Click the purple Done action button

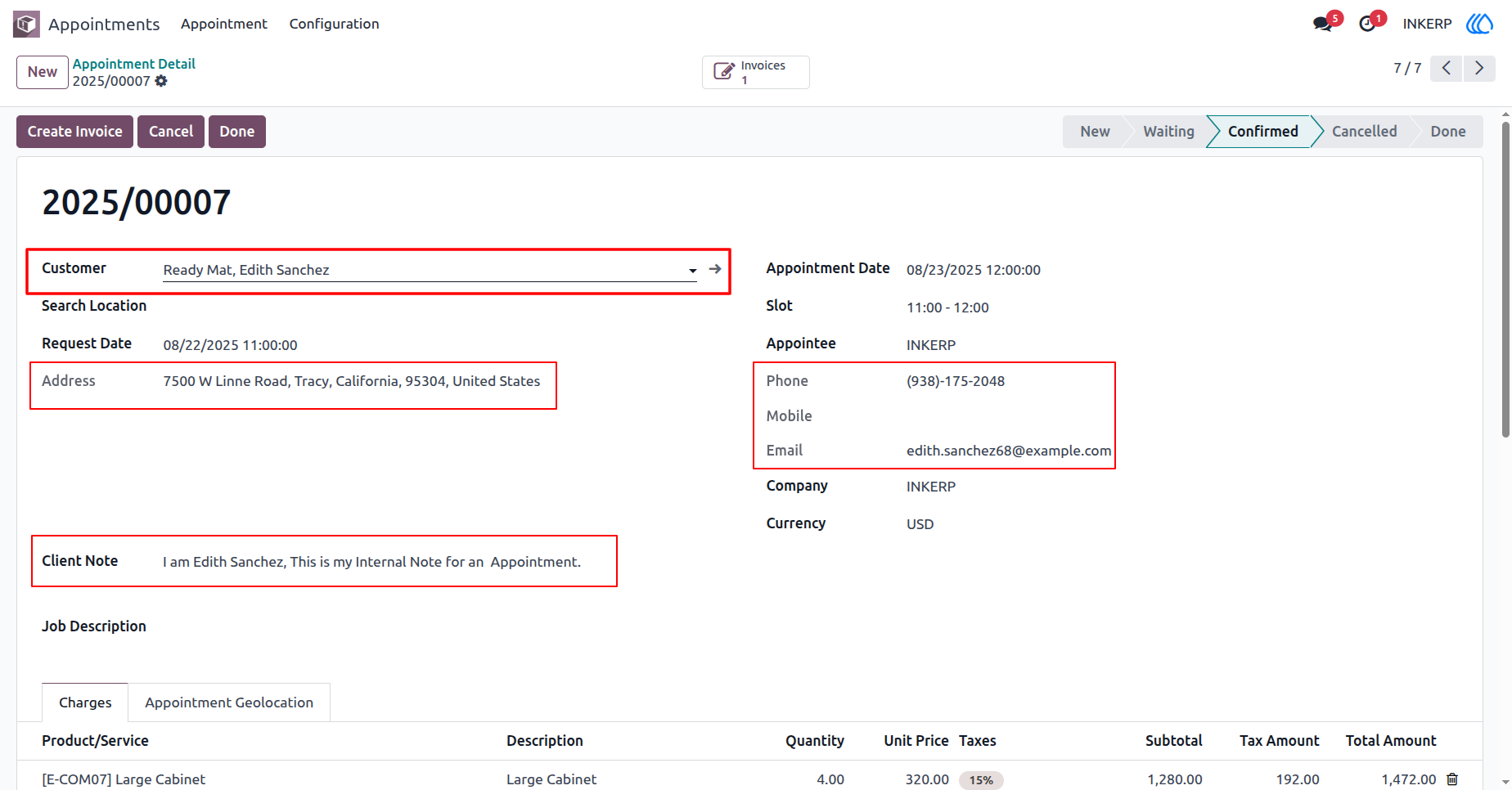(237, 132)
